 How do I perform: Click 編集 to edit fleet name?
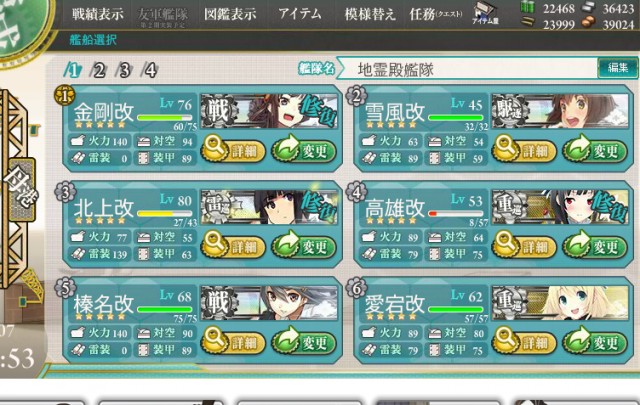(x=618, y=68)
